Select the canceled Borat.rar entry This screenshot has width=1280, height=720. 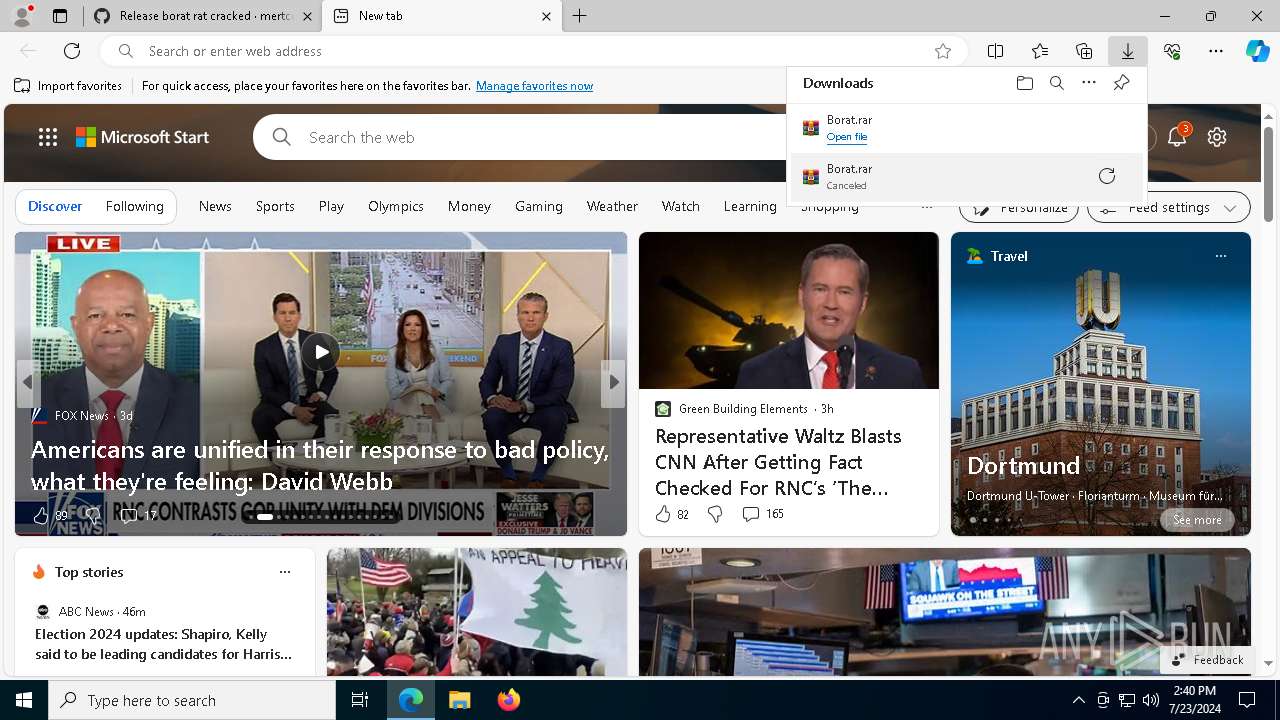(x=966, y=177)
